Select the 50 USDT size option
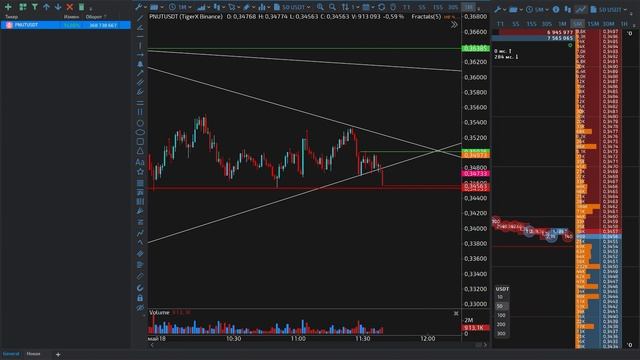 [500, 306]
